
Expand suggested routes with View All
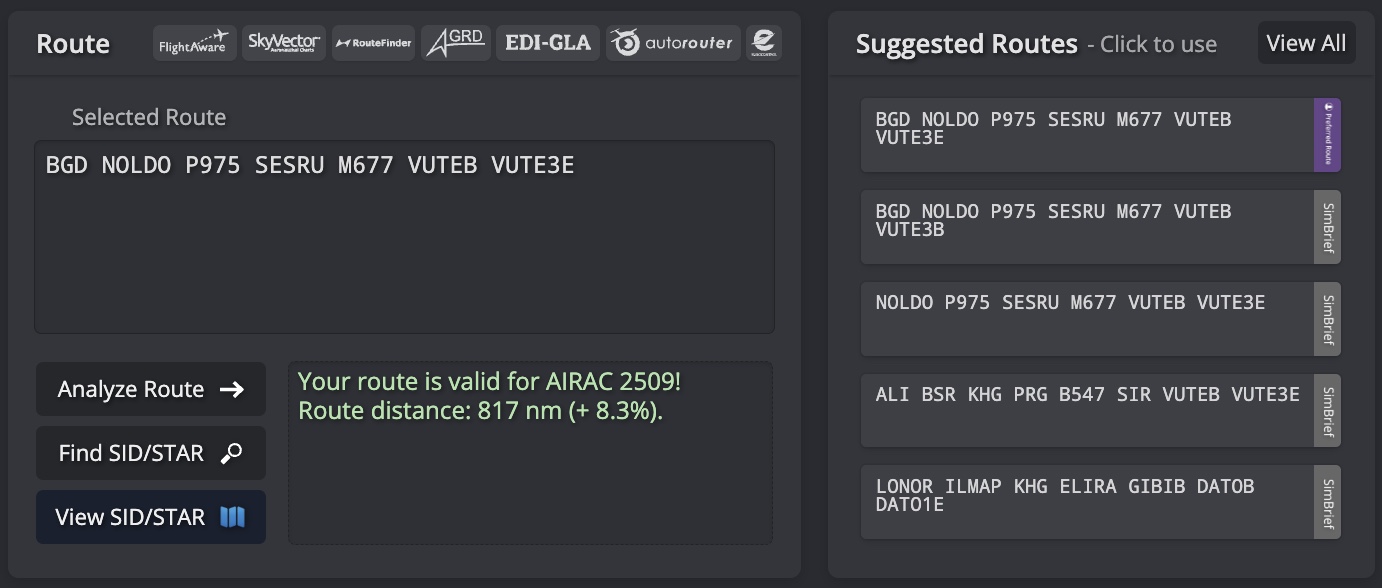coord(1306,43)
